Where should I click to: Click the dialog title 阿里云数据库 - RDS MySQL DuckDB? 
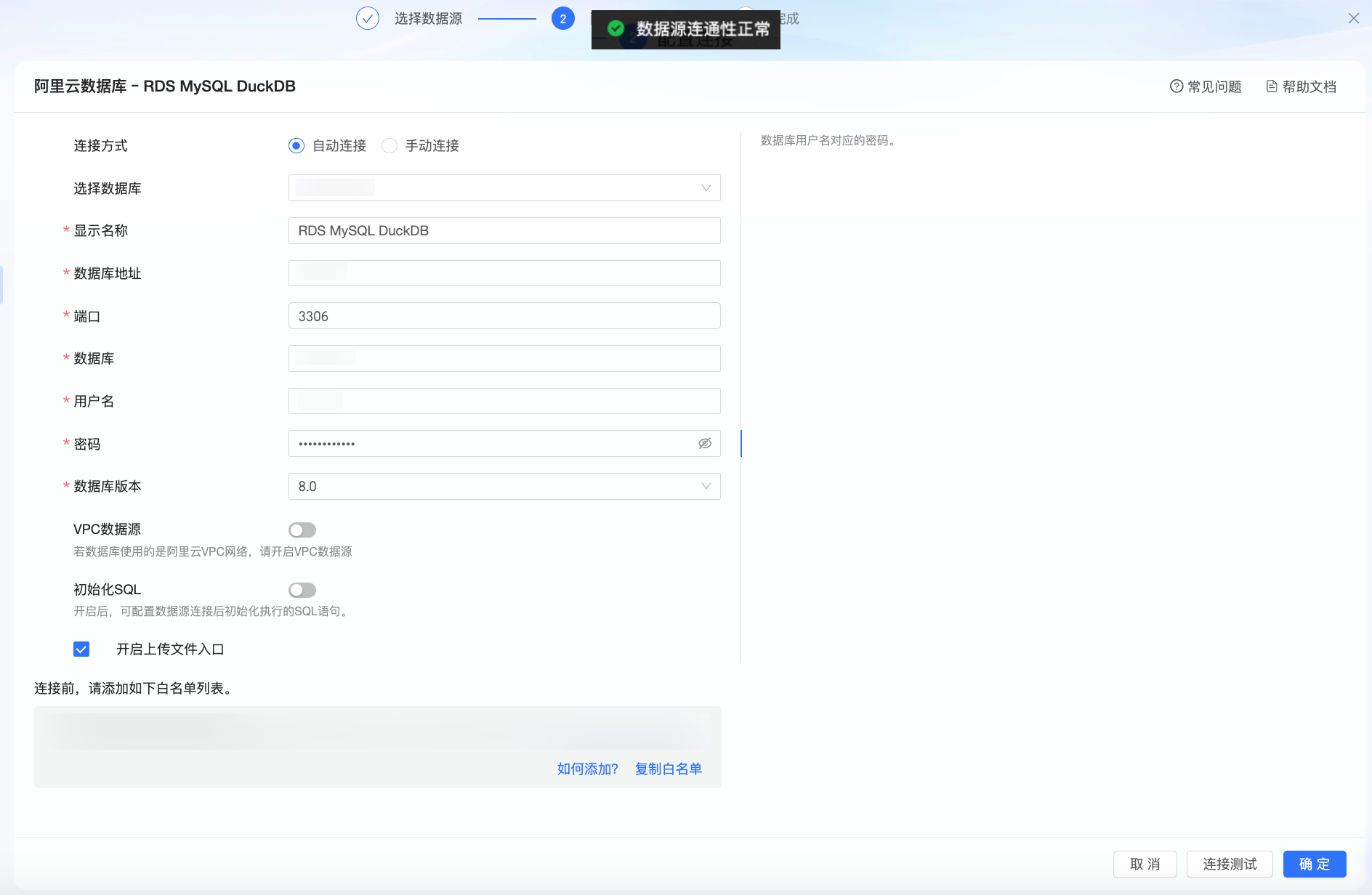tap(165, 86)
